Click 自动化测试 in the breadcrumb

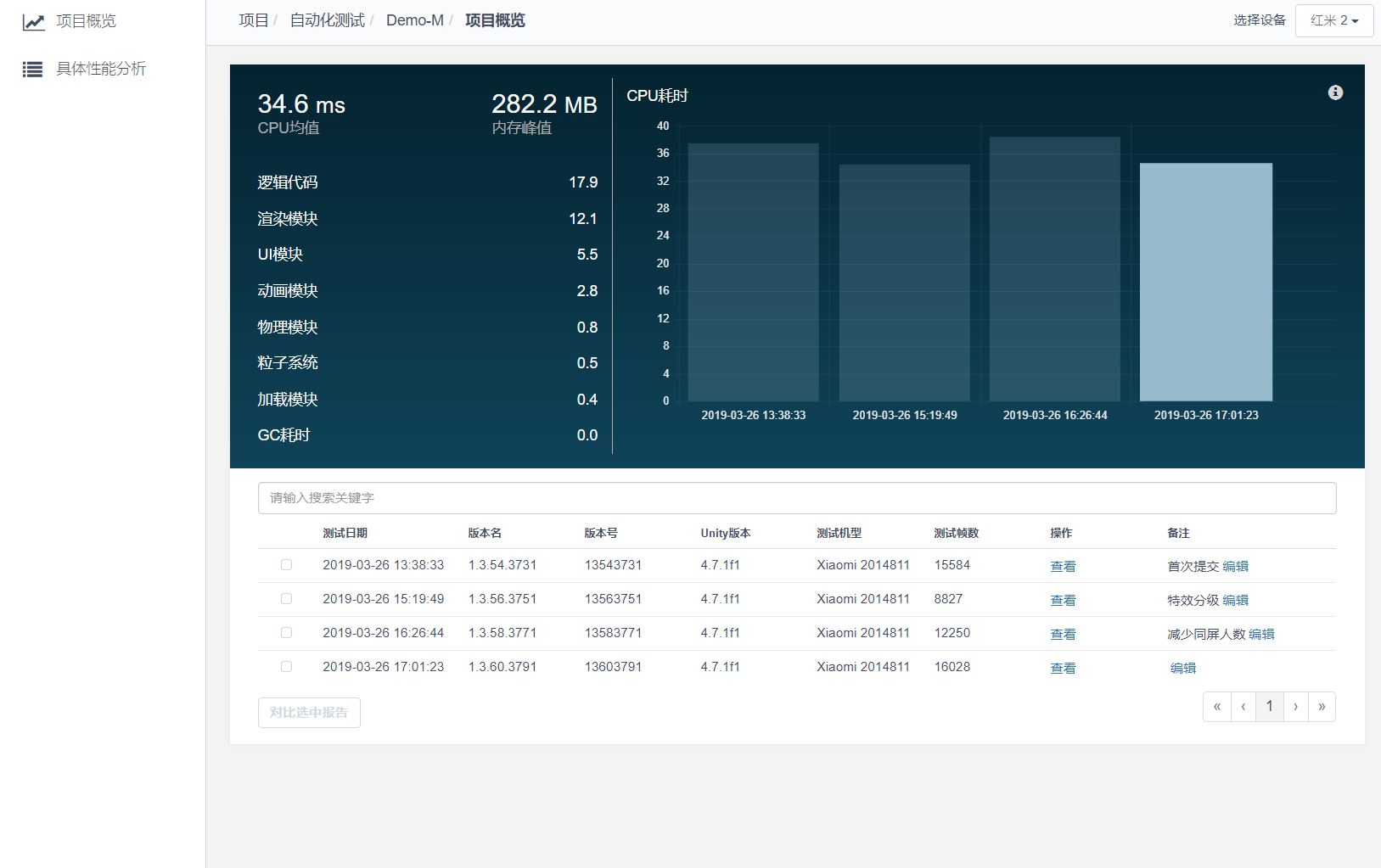point(327,20)
